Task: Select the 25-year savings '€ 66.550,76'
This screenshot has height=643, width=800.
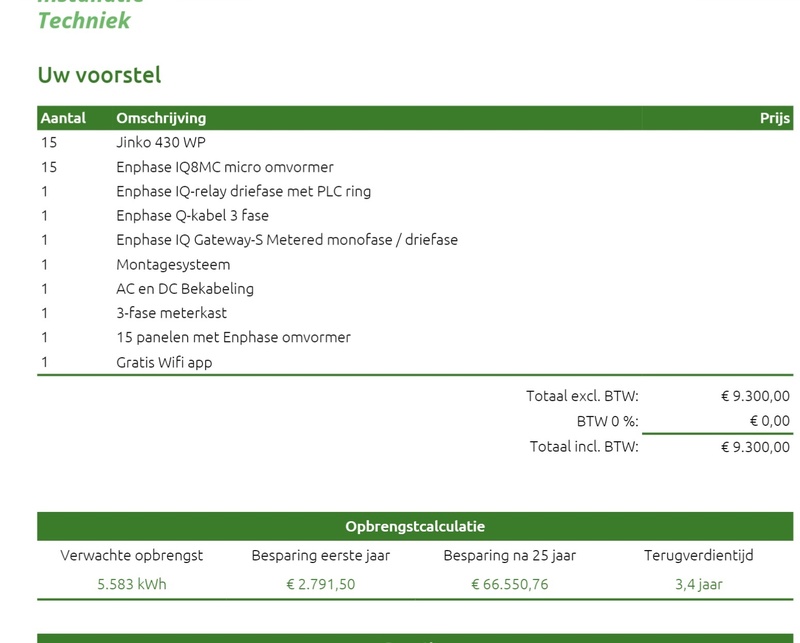Action: coord(510,584)
